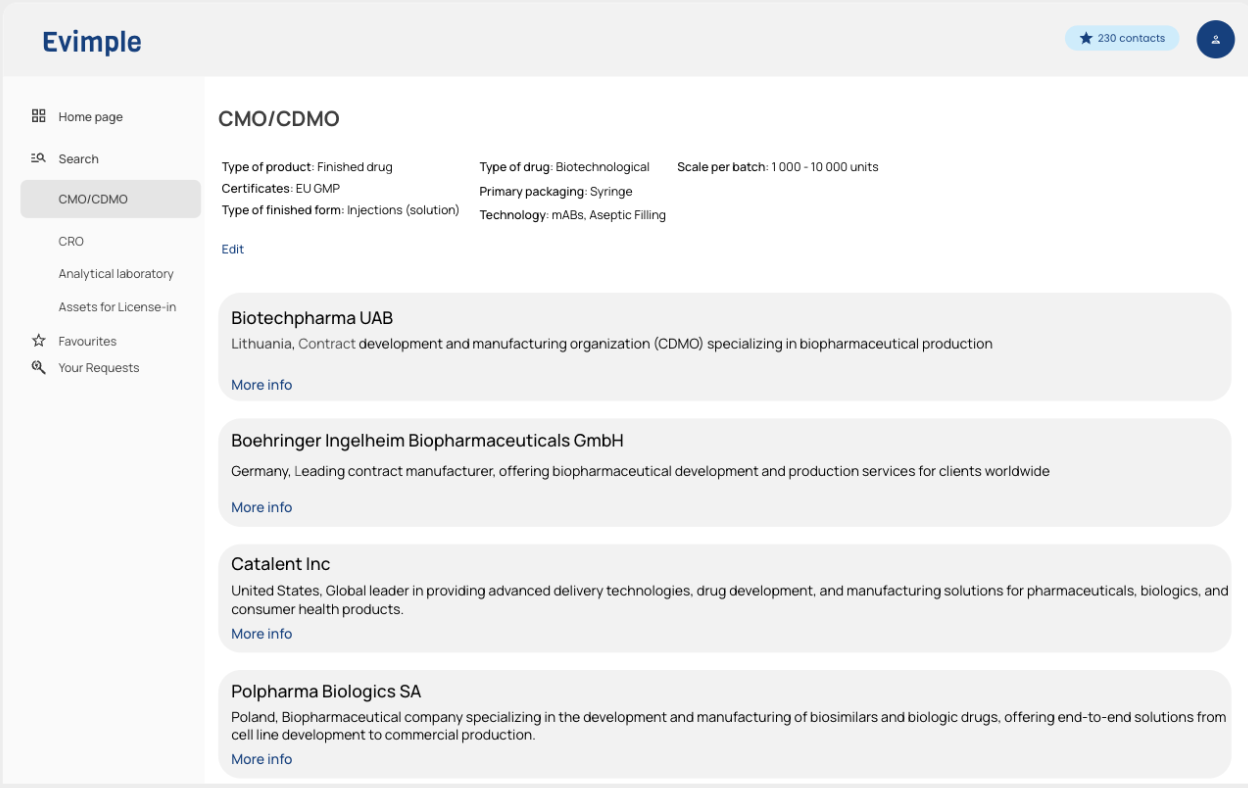The image size is (1248, 788).
Task: Click Boehringer Ingelheim Biopharmaceuticals GmbH title
Action: tap(428, 441)
